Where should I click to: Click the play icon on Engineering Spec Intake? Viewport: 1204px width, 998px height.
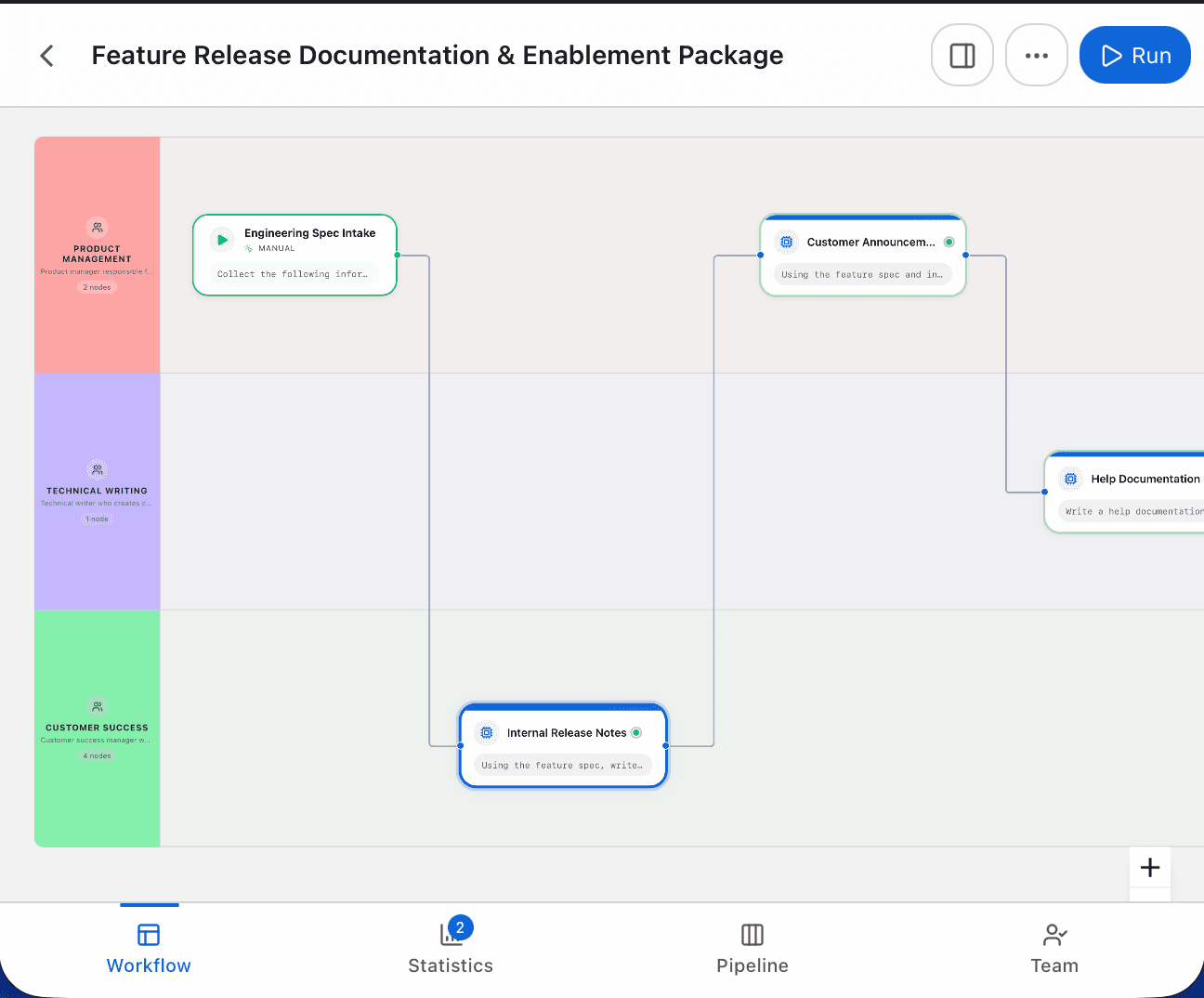click(221, 239)
